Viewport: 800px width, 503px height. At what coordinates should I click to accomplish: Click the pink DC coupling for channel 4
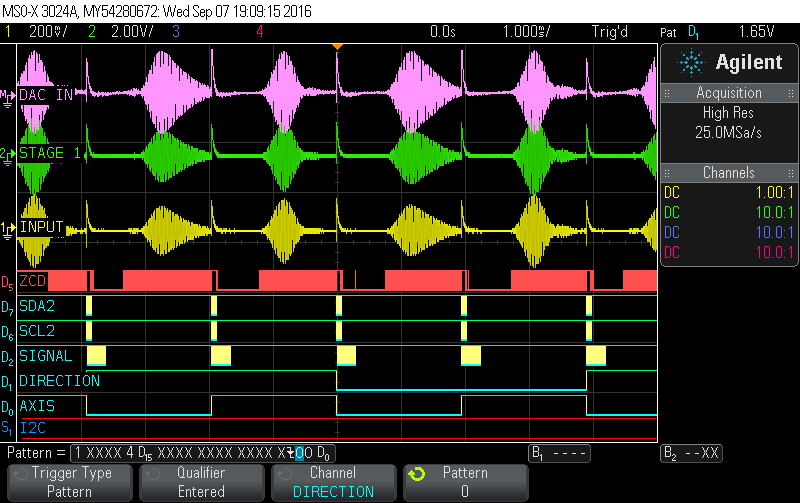click(672, 252)
